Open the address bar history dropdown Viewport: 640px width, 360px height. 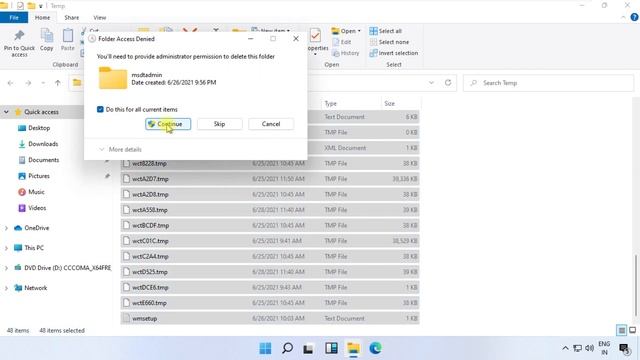coord(431,83)
